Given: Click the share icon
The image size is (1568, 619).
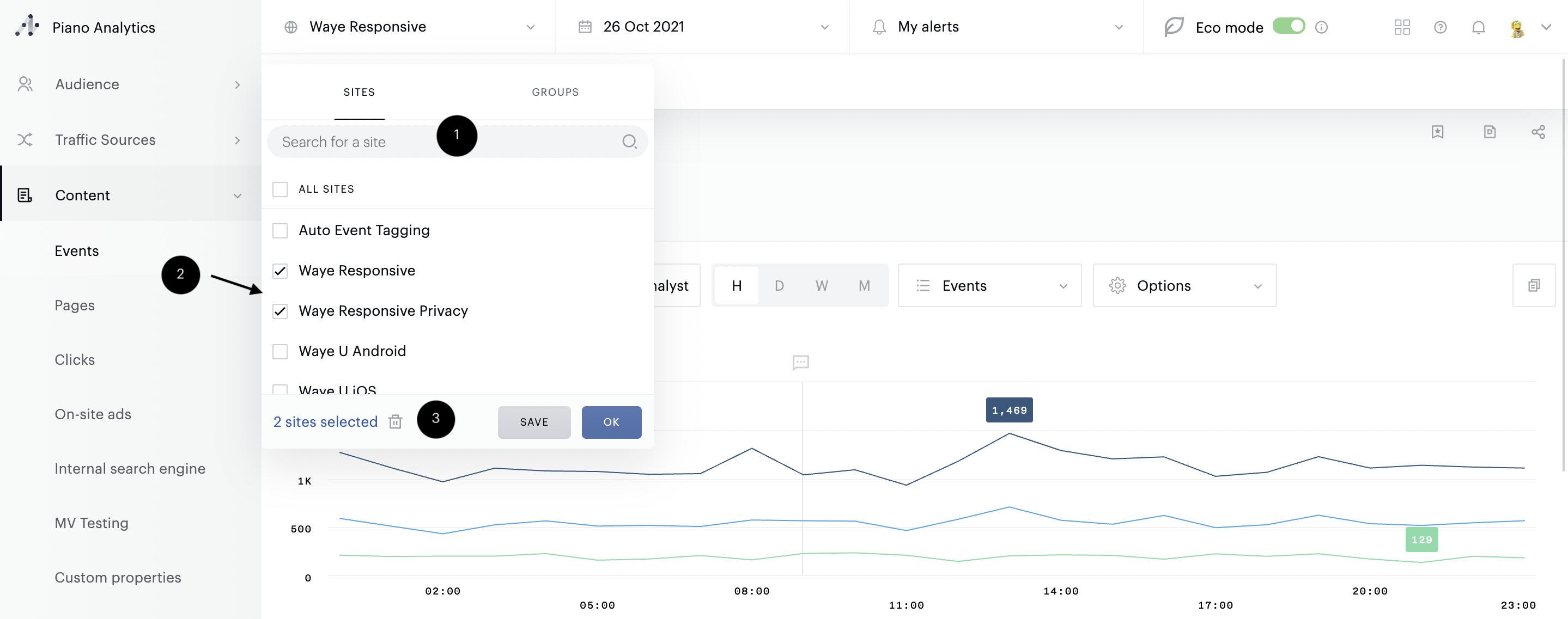Looking at the screenshot, I should (1537, 132).
